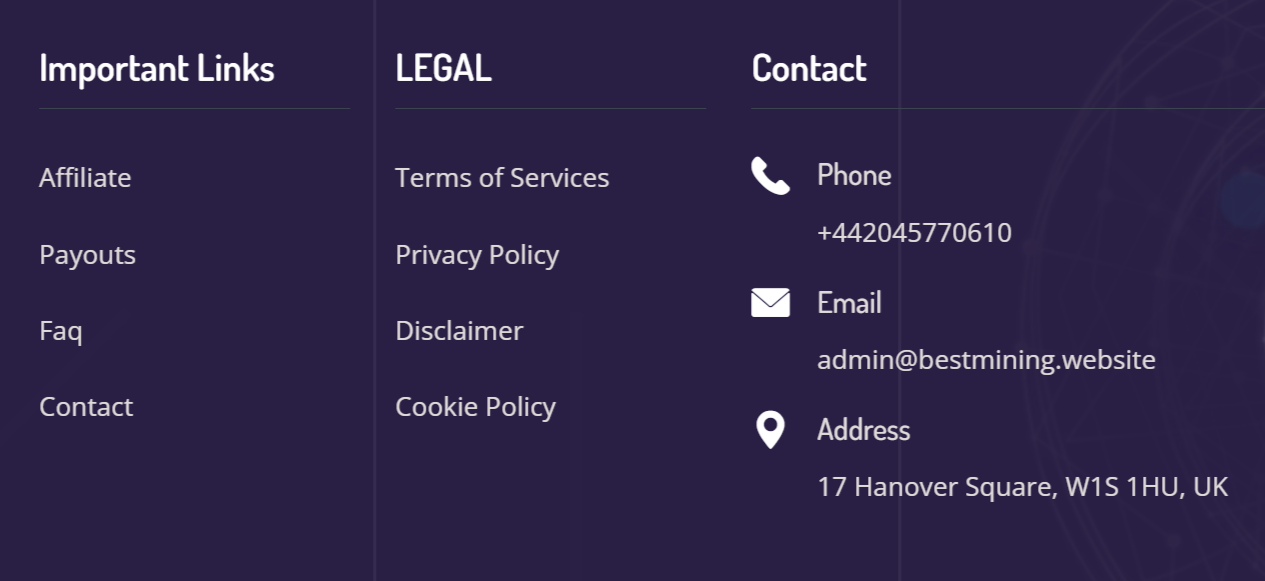The height and width of the screenshot is (581, 1265).
Task: Click the Contact link under Important Links
Action: pos(86,407)
